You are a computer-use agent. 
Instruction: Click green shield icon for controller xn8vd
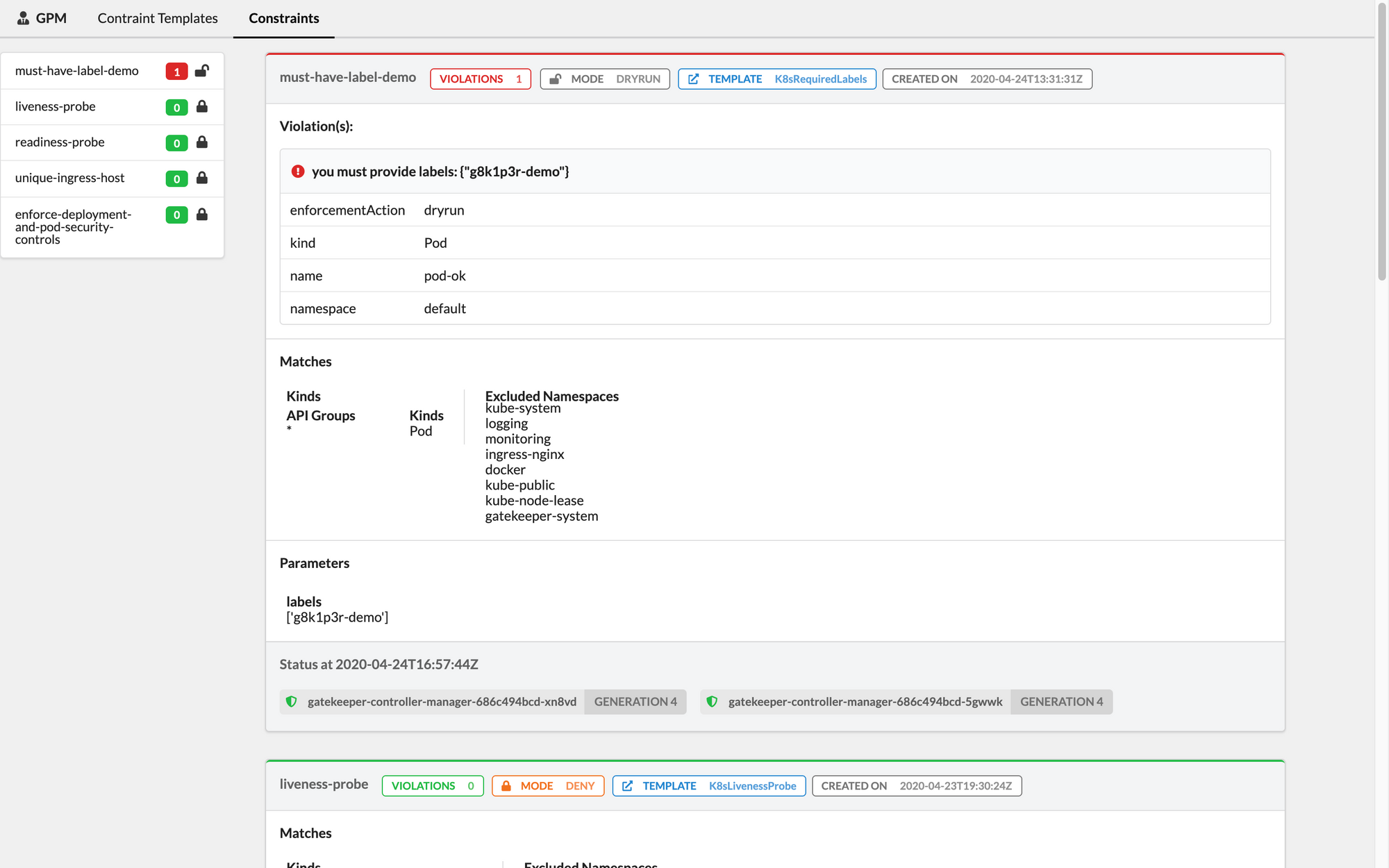(x=292, y=702)
